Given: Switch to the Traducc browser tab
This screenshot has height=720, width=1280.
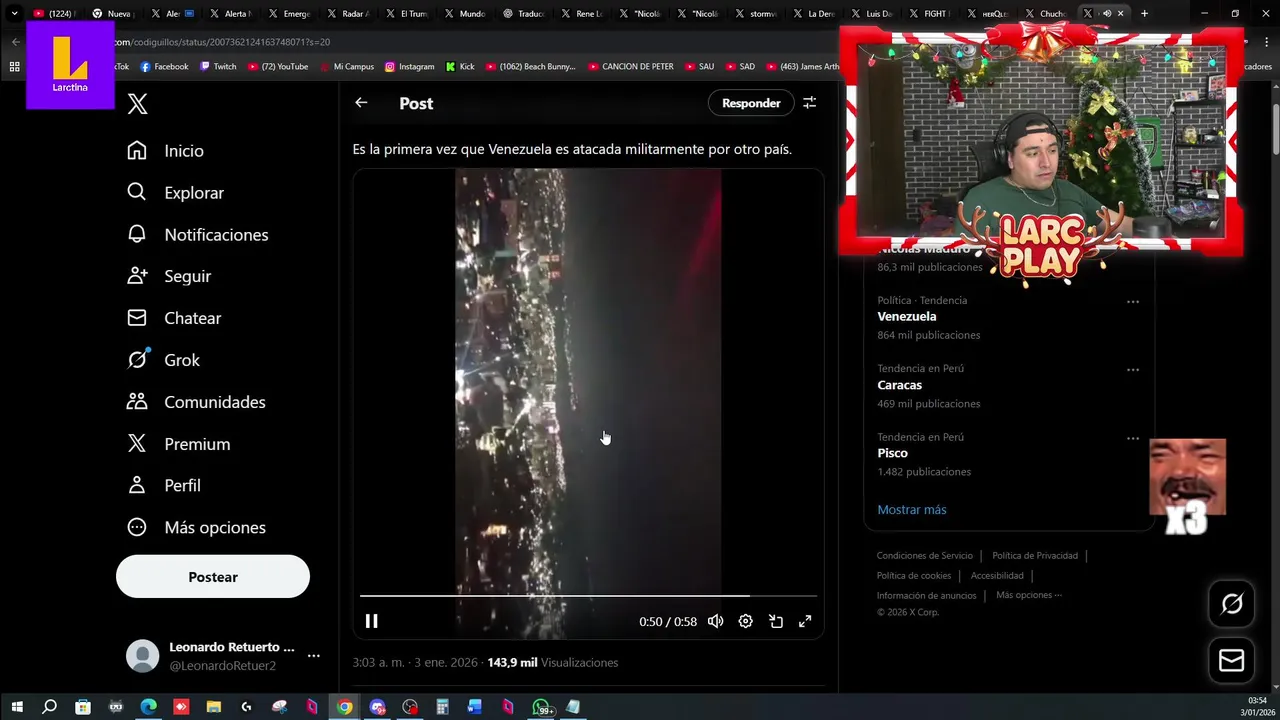Looking at the screenshot, I should pyautogui.click(x=526, y=14).
